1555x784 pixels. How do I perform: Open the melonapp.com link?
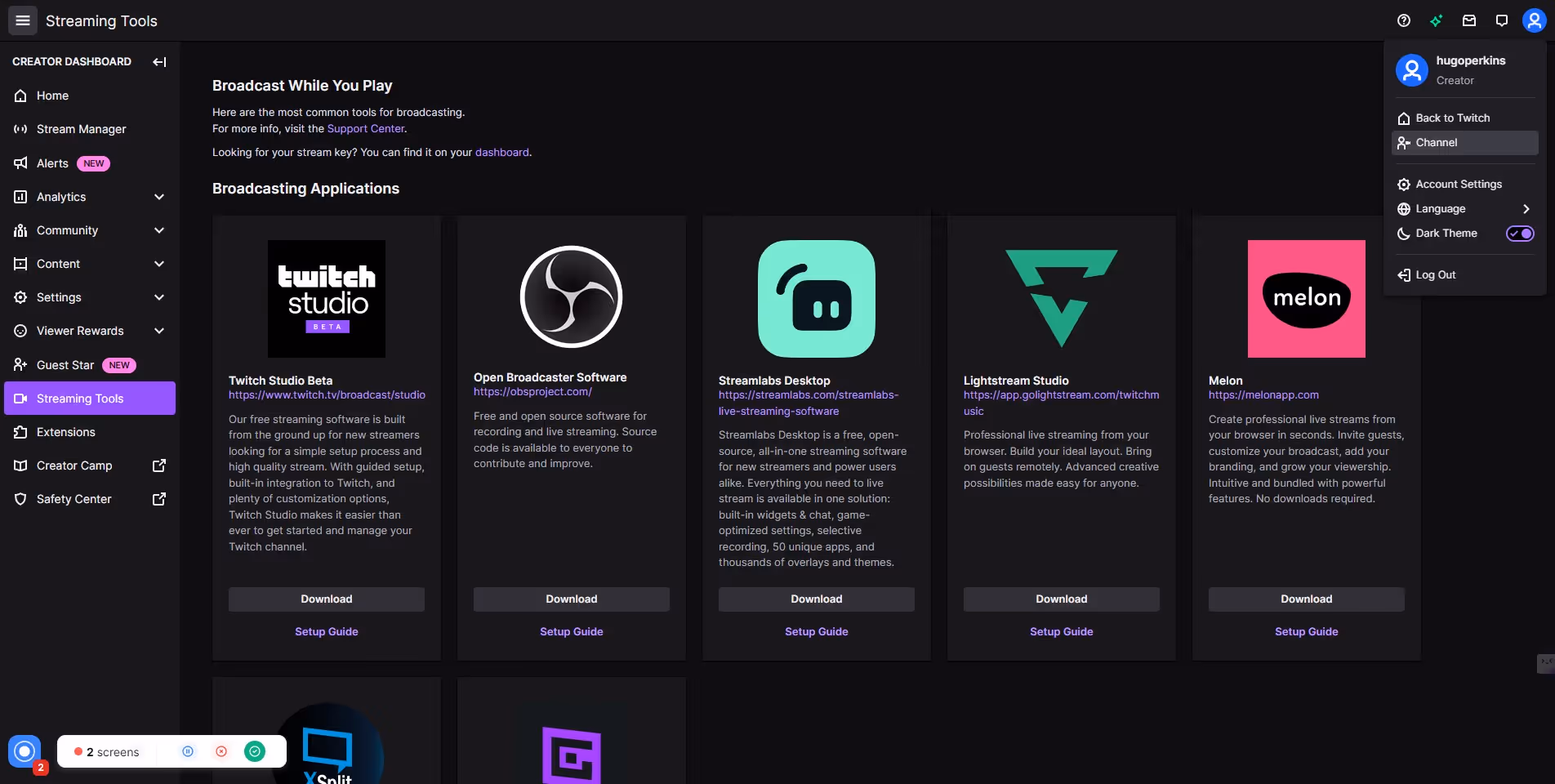[1263, 395]
